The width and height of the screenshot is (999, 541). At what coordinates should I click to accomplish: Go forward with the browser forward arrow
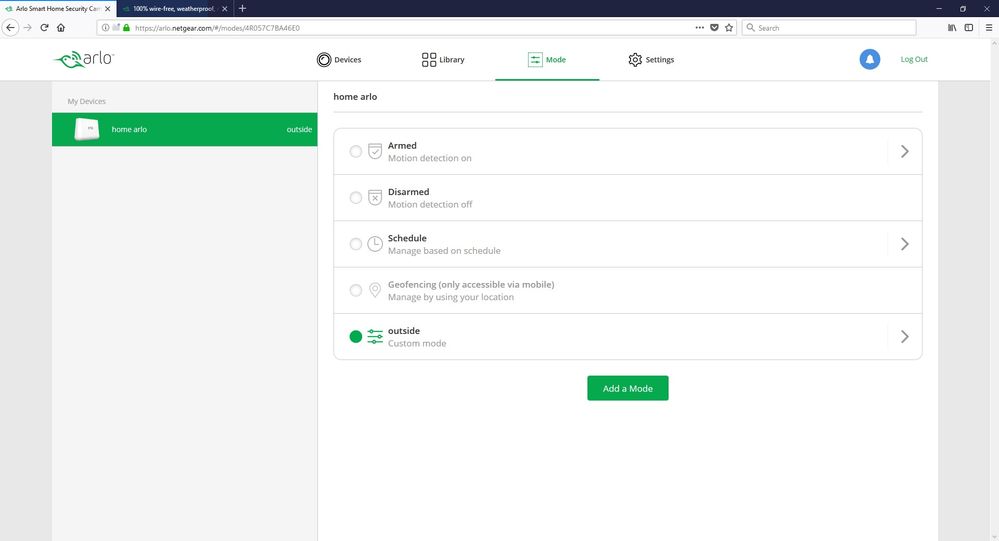[27, 27]
